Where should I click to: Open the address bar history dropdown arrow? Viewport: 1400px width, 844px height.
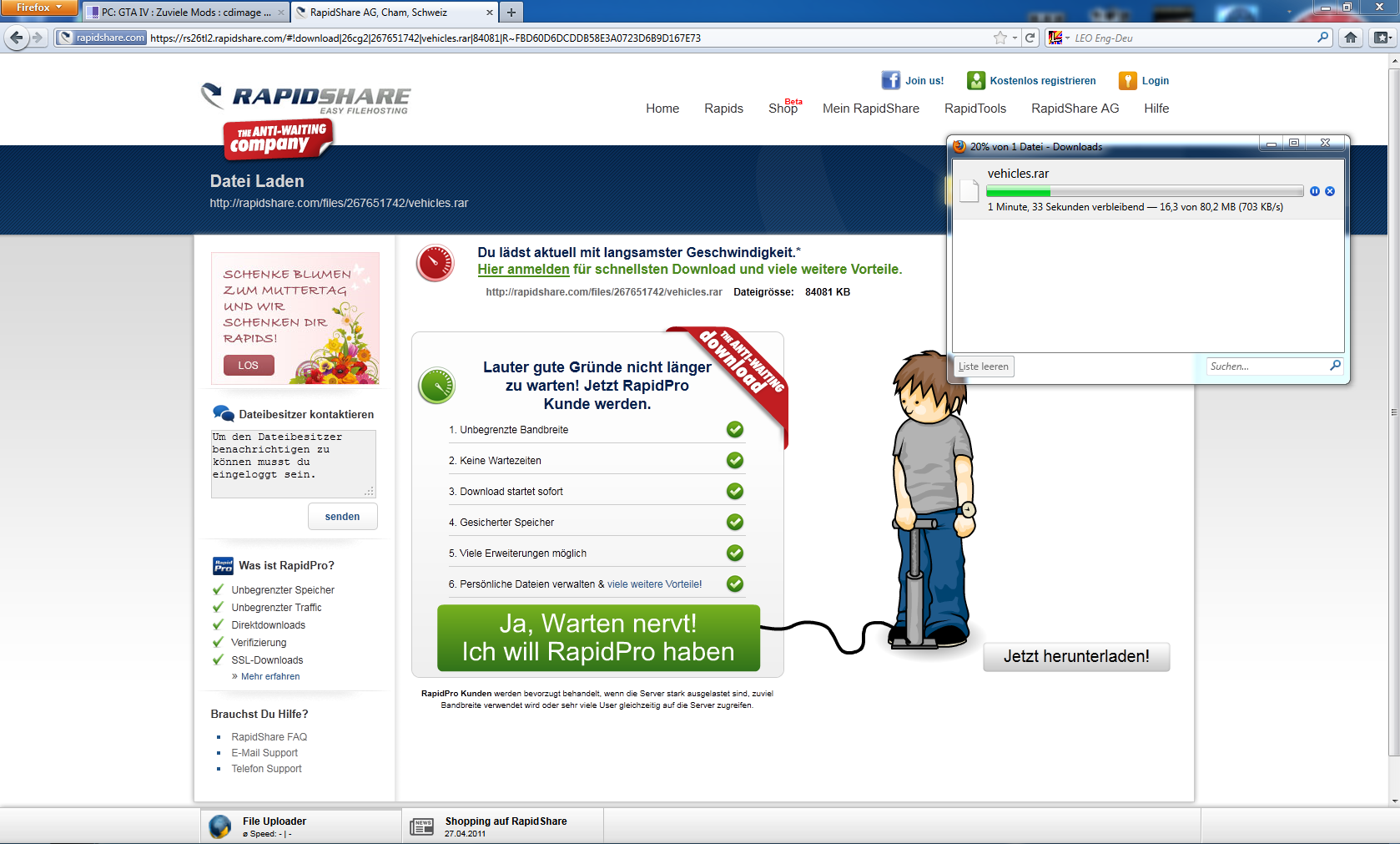pyautogui.click(x=1015, y=38)
